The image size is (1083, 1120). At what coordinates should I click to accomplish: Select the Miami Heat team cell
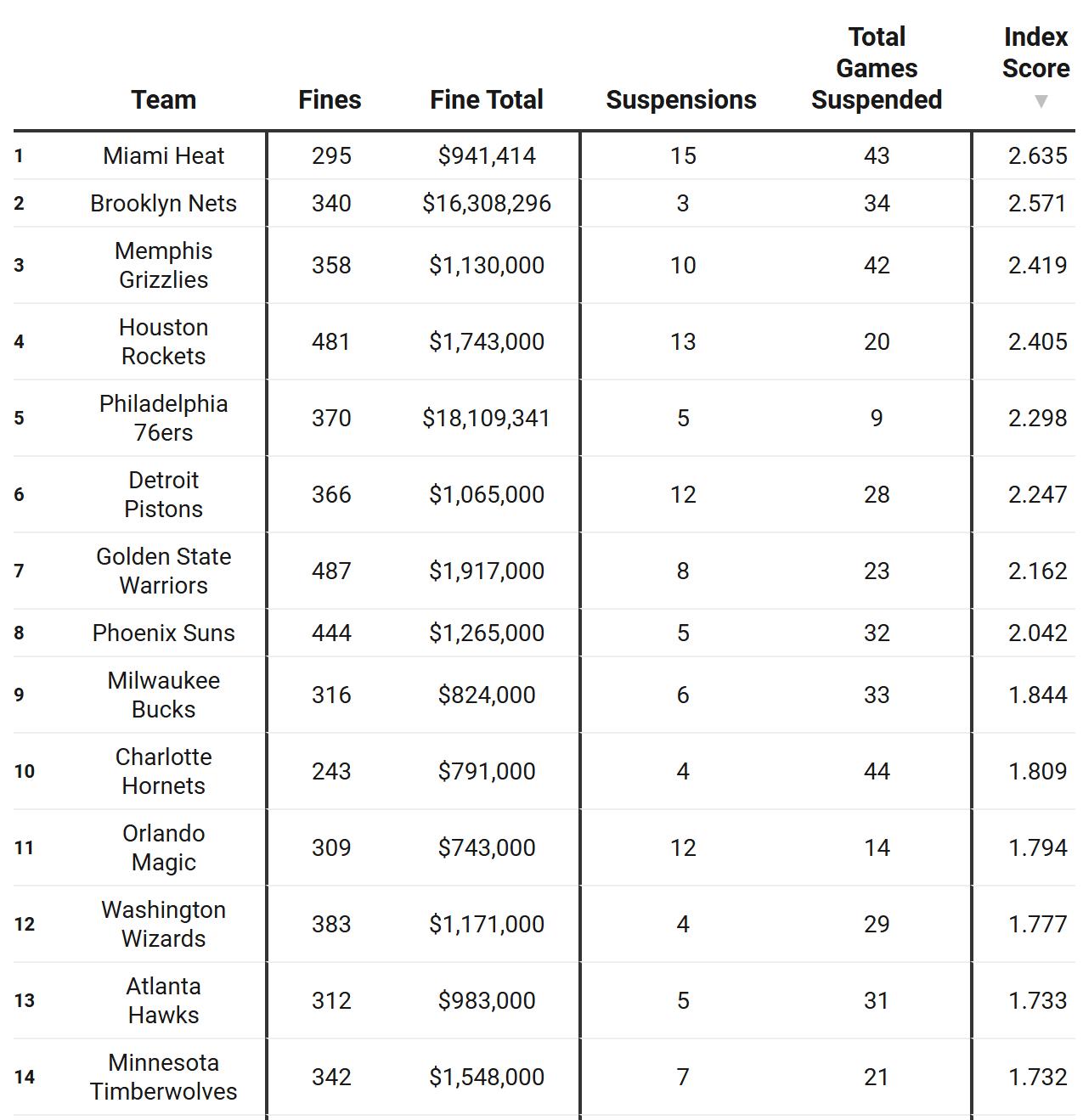pyautogui.click(x=163, y=155)
